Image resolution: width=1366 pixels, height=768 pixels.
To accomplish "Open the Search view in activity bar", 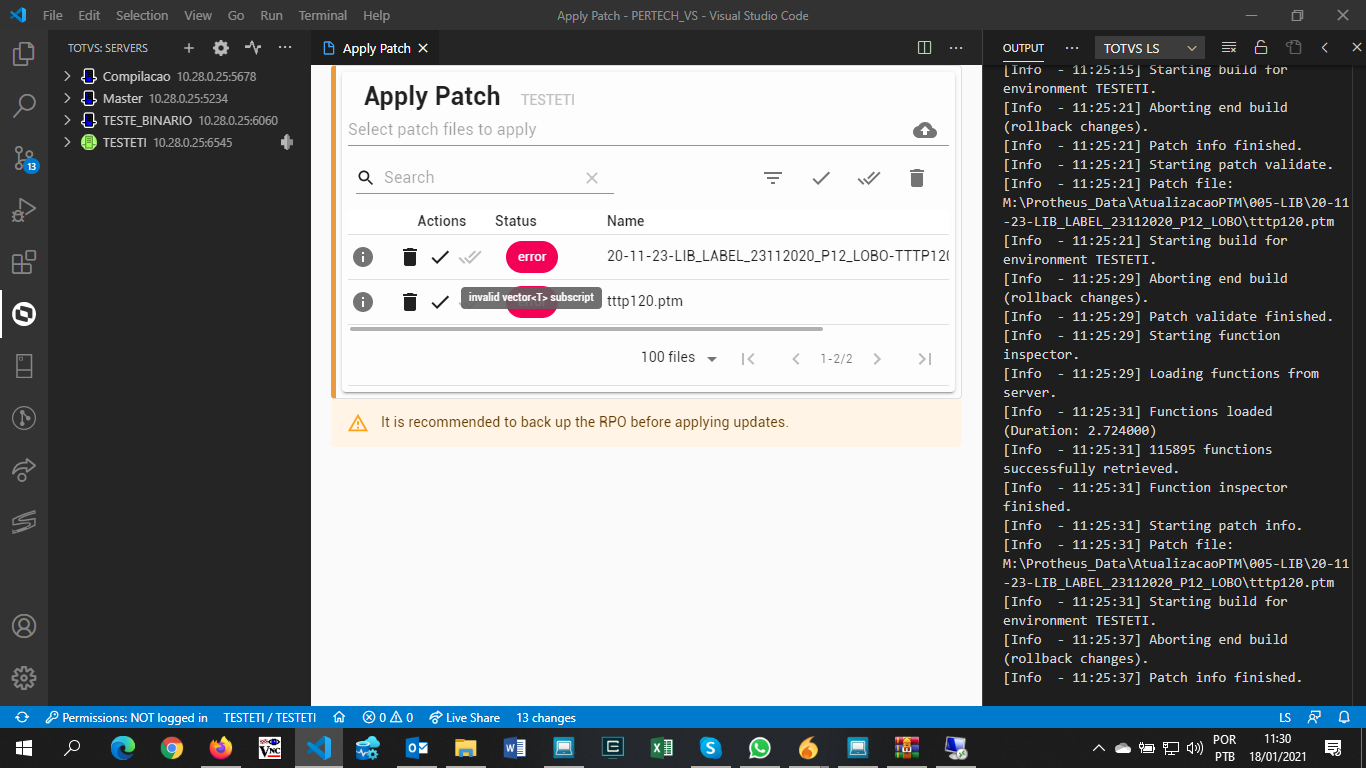I will [x=24, y=105].
